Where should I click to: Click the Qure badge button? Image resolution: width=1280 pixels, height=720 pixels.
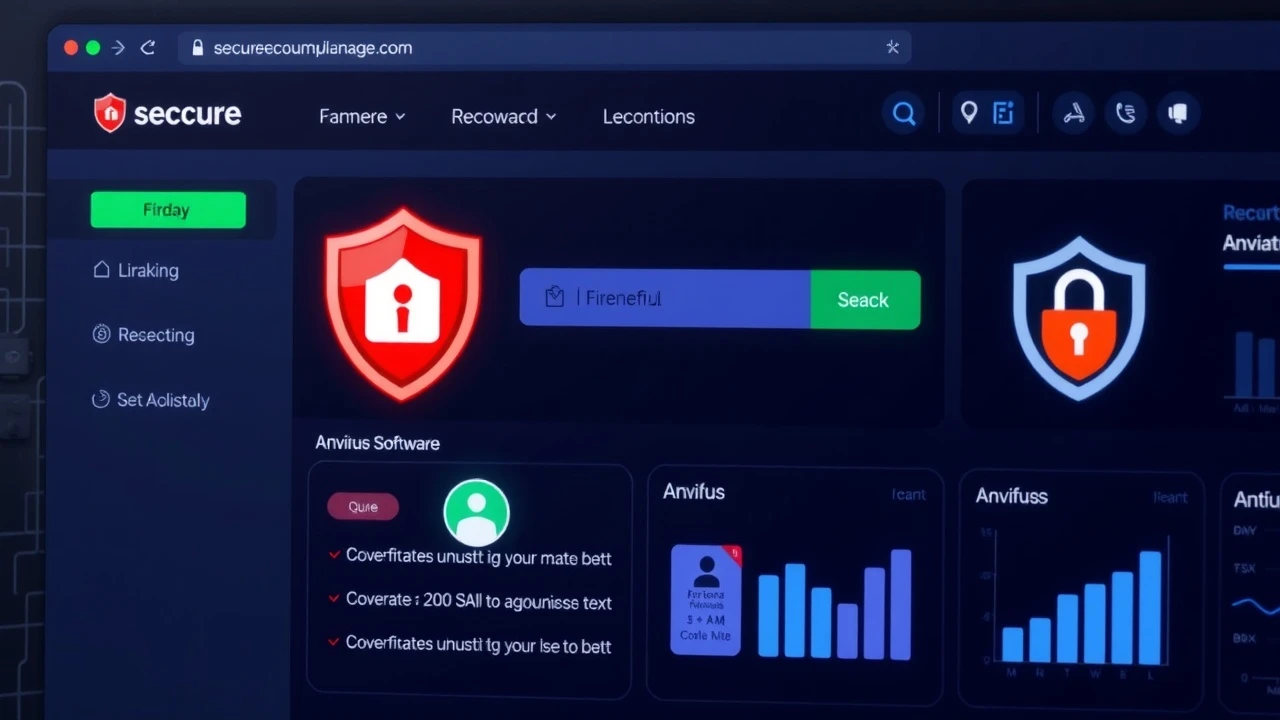(363, 507)
